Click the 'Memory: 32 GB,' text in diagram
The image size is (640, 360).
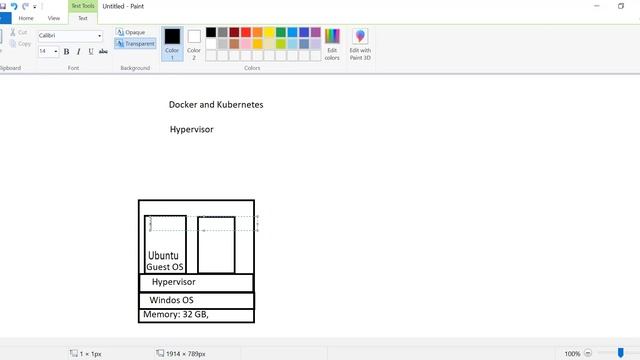176,314
